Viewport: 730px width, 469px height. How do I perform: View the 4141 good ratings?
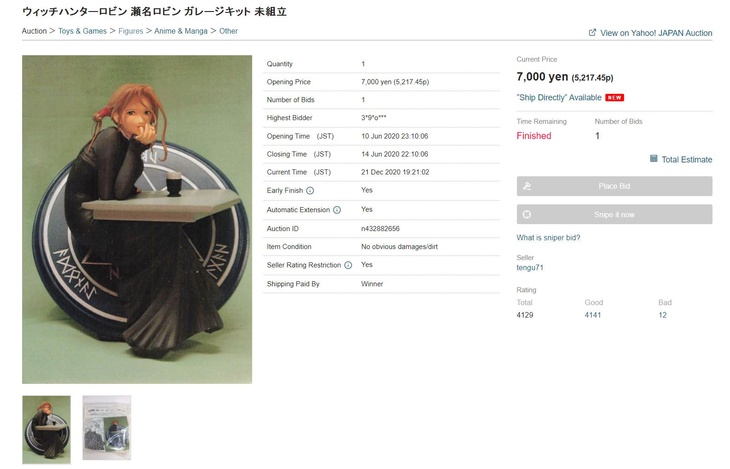(594, 315)
